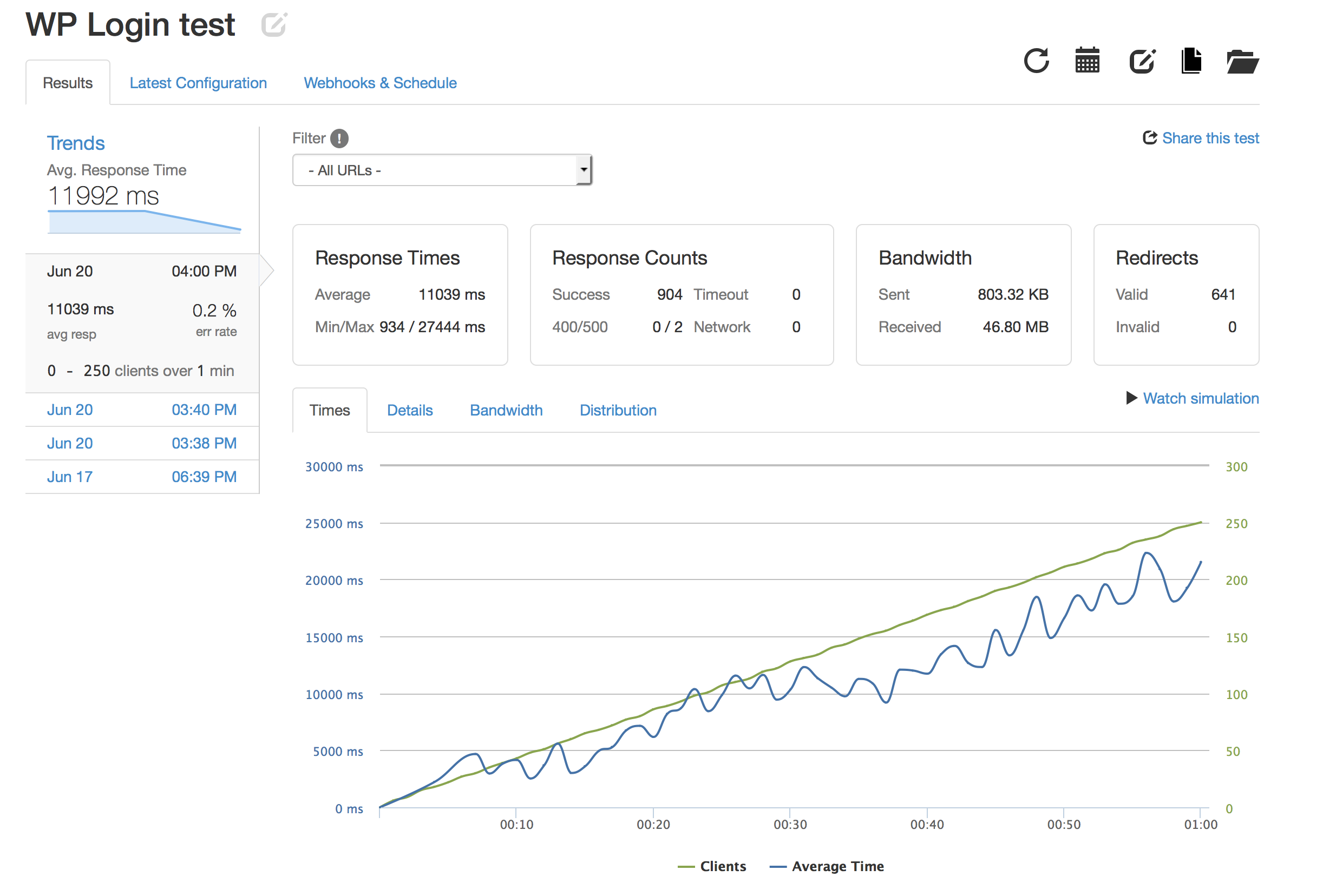Viewport: 1336px width, 896px height.
Task: Click the play triangle next to Watch simulation
Action: click(x=1131, y=398)
